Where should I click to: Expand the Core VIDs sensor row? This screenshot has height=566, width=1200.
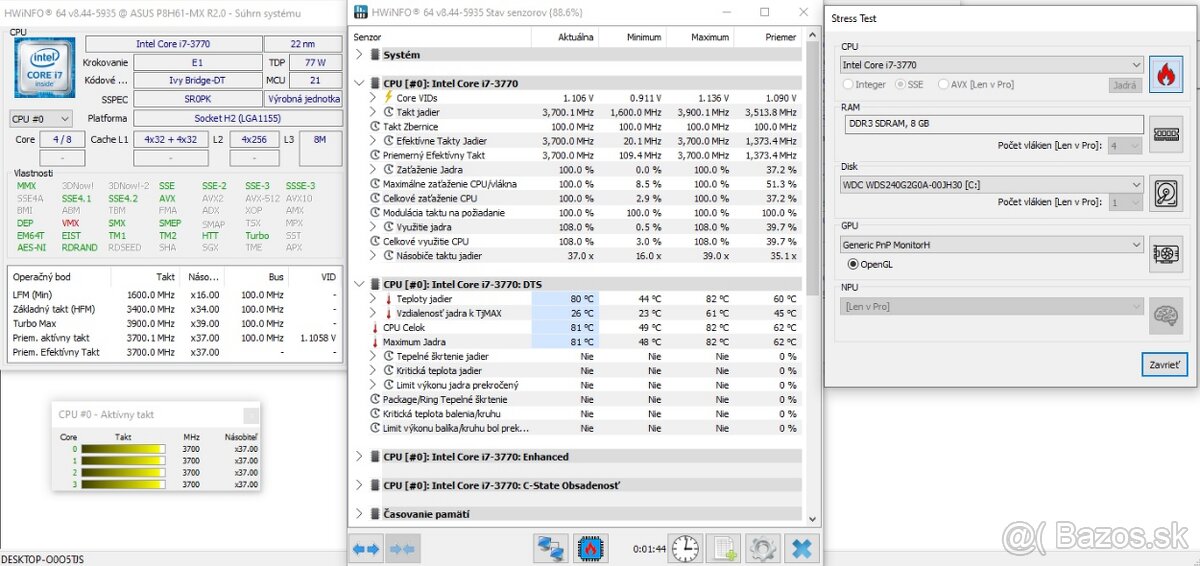click(x=374, y=98)
